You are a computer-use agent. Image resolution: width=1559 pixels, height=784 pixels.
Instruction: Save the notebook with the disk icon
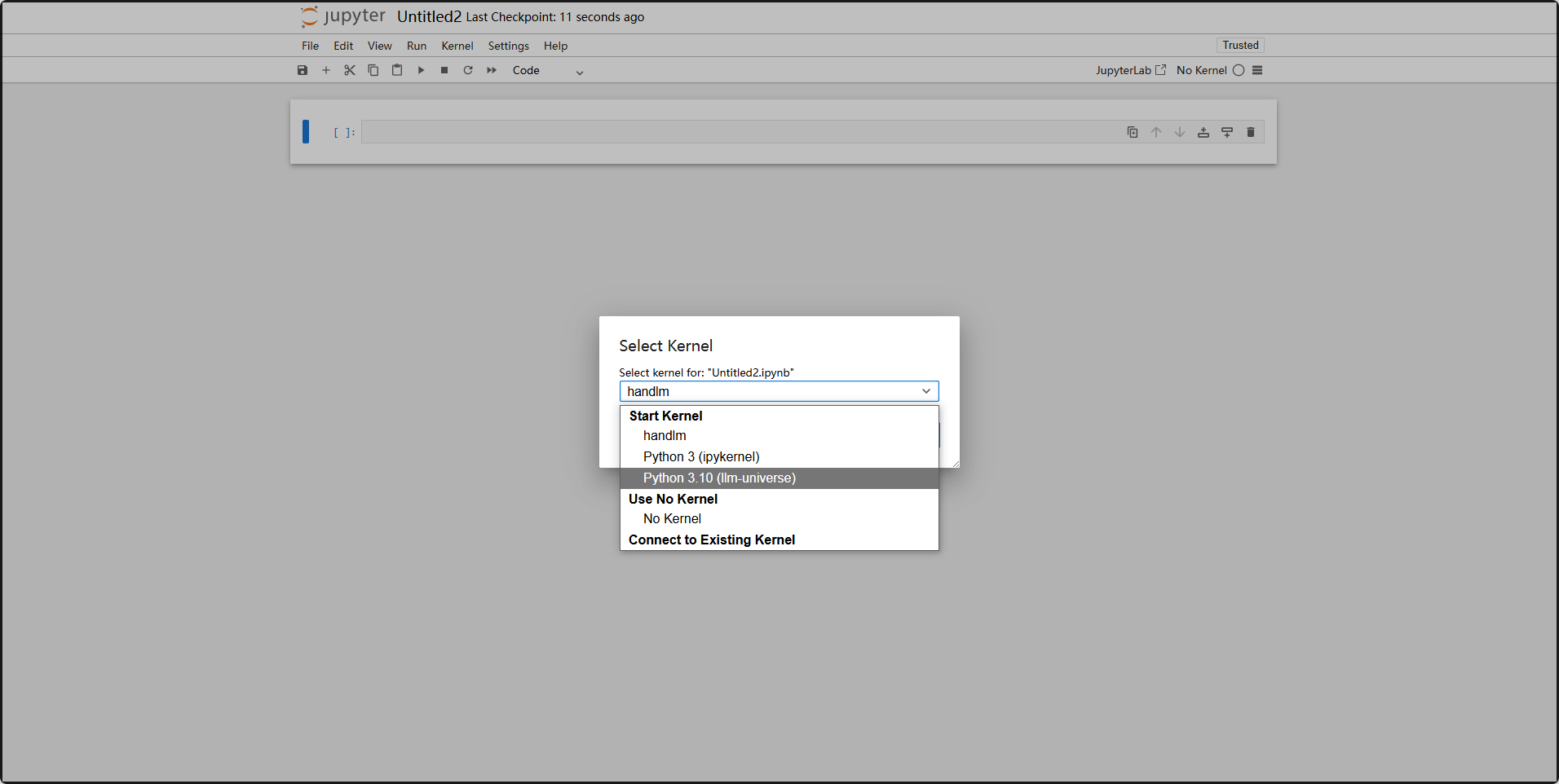point(303,70)
